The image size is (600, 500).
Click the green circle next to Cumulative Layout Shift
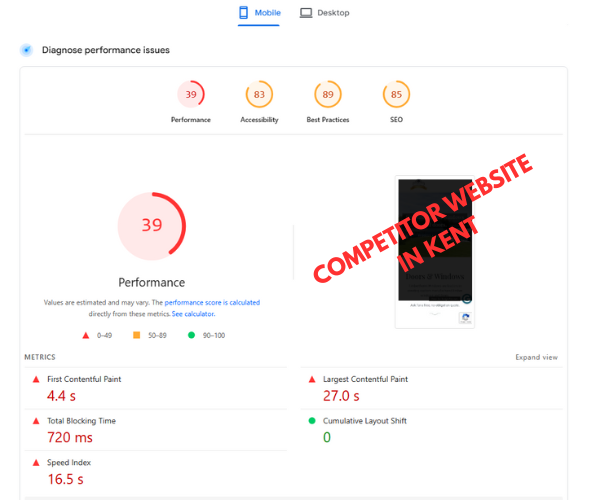coord(312,421)
